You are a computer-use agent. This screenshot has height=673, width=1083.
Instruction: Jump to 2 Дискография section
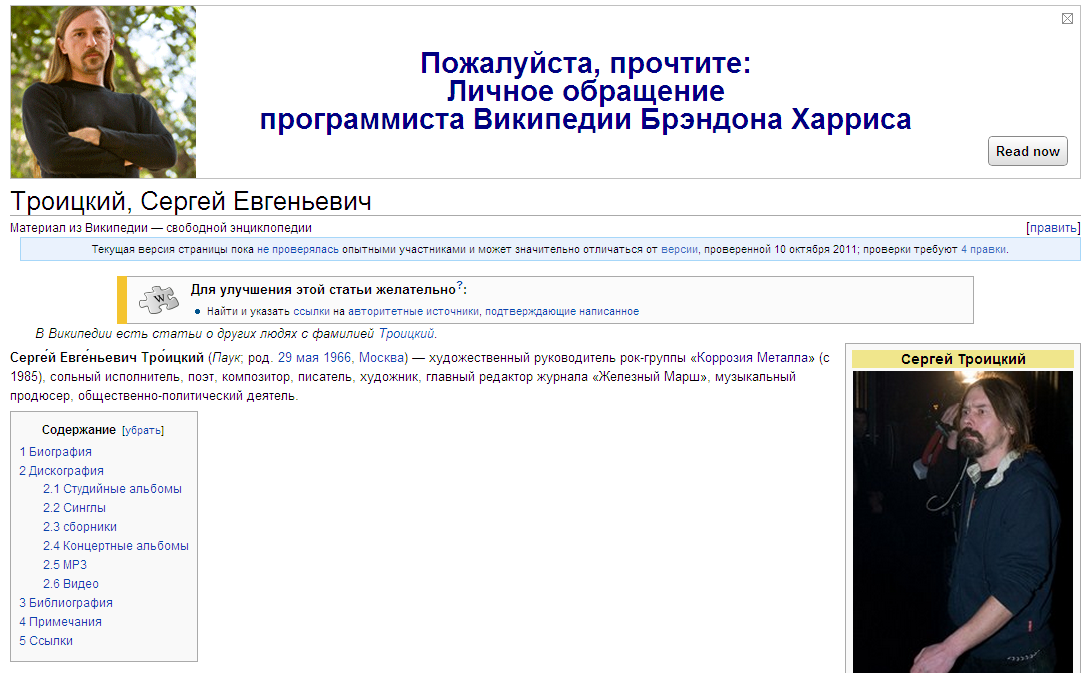tap(61, 471)
